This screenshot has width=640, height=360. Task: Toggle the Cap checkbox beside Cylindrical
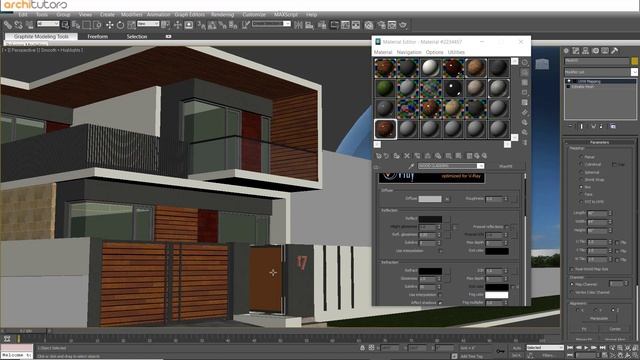[614, 164]
